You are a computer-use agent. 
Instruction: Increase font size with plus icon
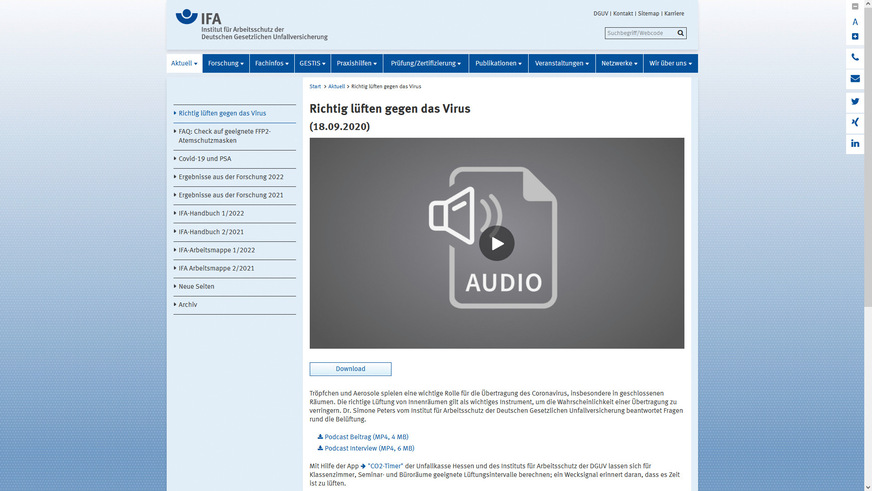(855, 37)
